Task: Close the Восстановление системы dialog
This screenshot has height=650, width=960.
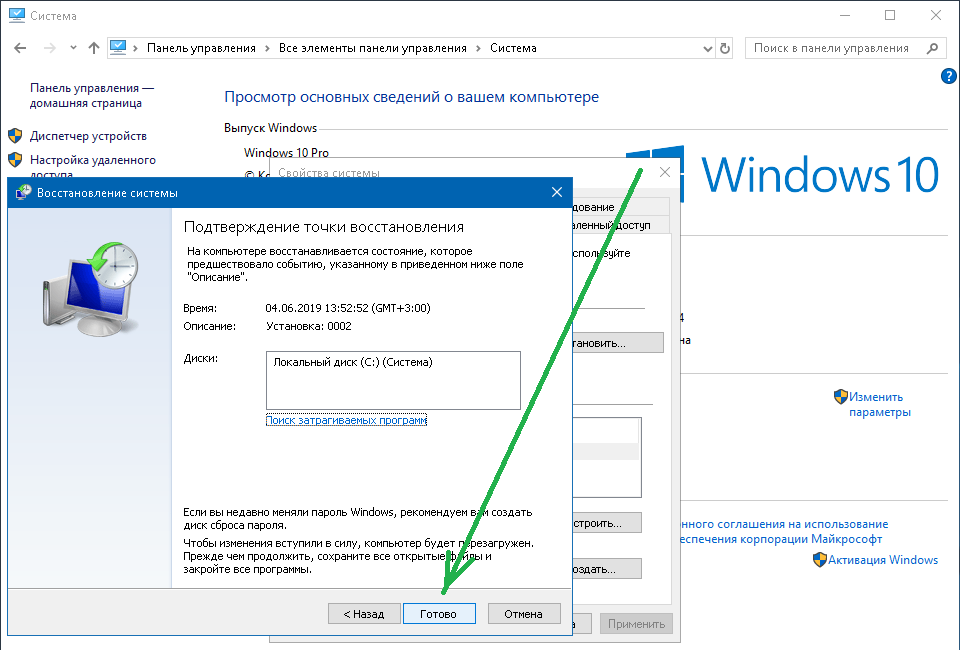Action: tap(557, 192)
